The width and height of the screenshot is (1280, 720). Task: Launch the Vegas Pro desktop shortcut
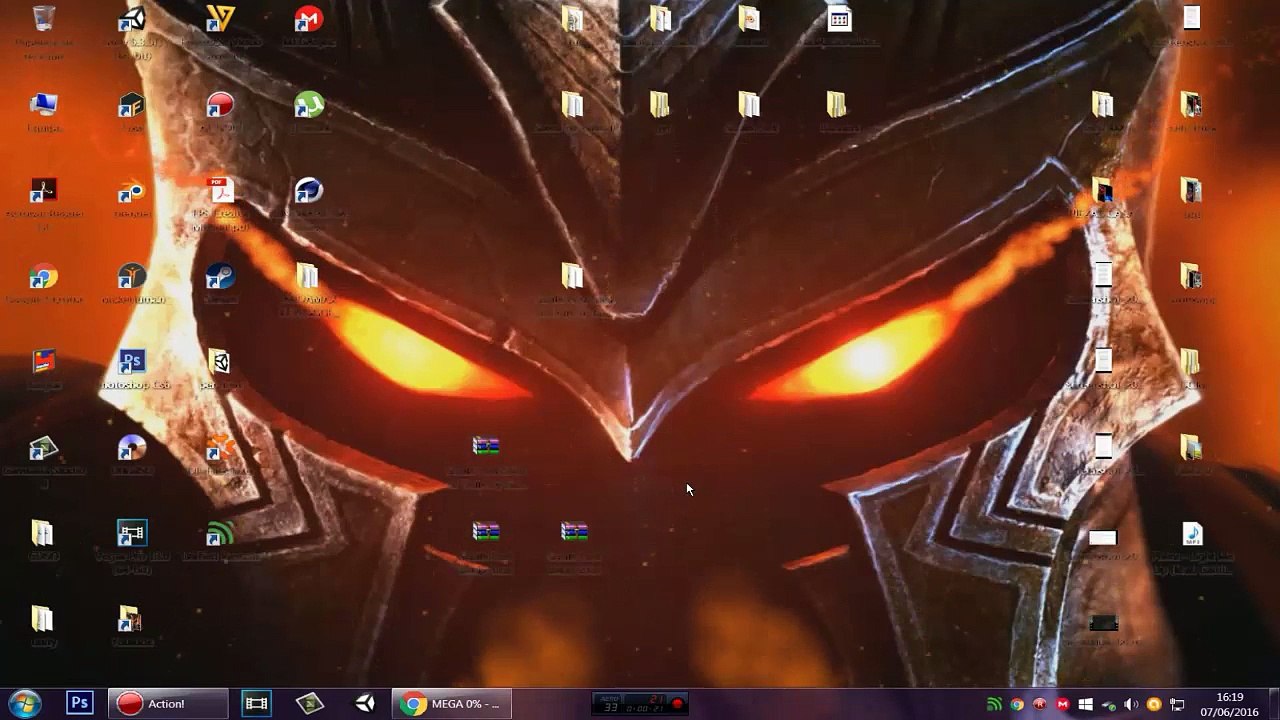point(131,535)
